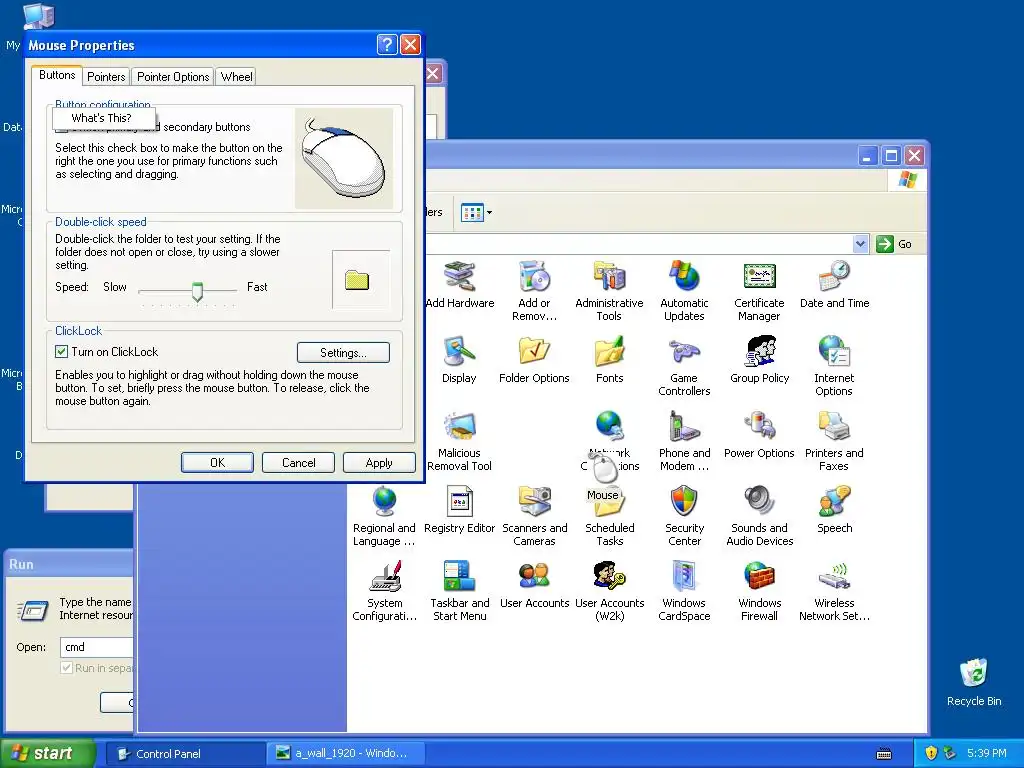Switch to the Pointer Options tab

point(173,76)
